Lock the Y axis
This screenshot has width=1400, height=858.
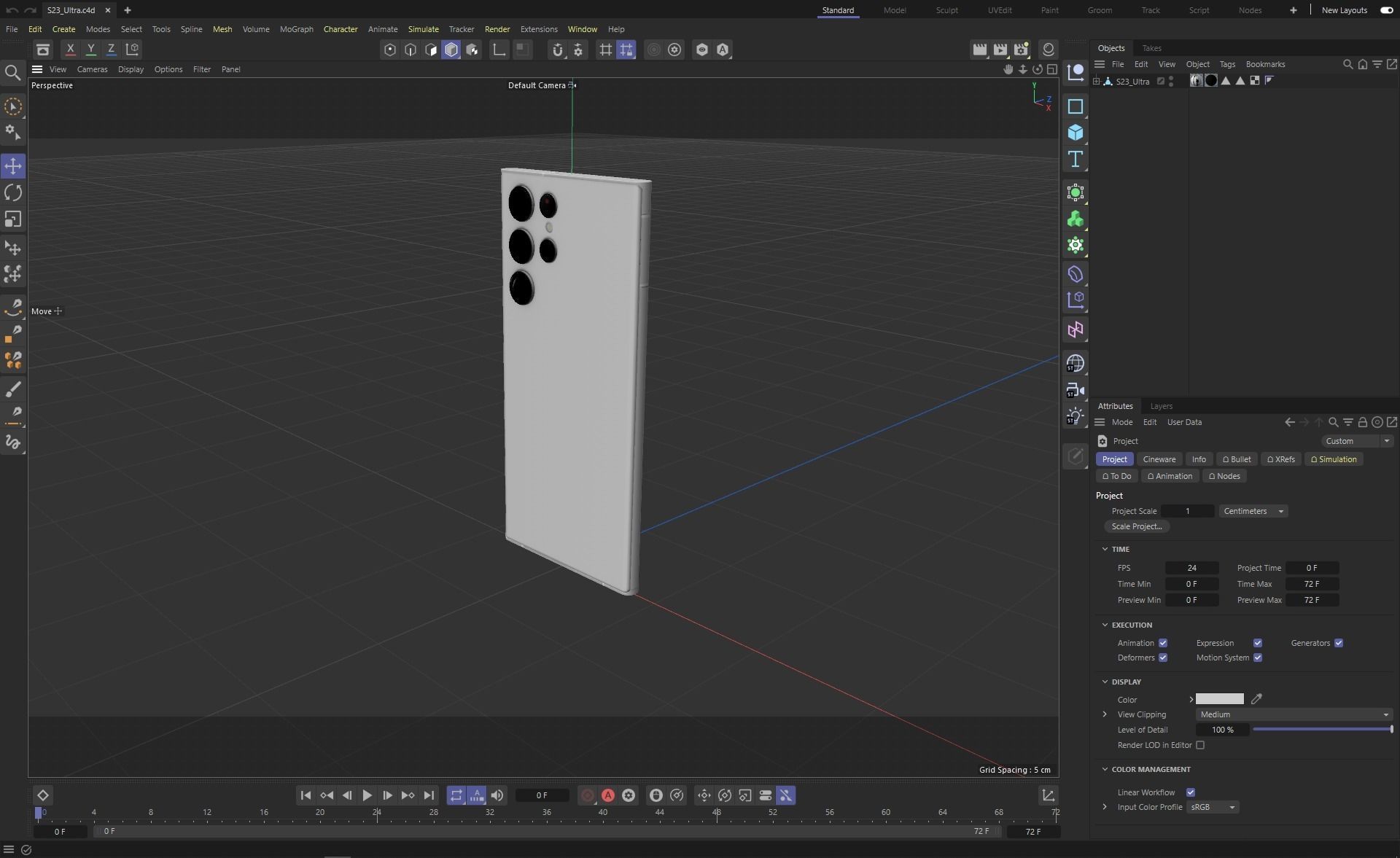click(90, 50)
